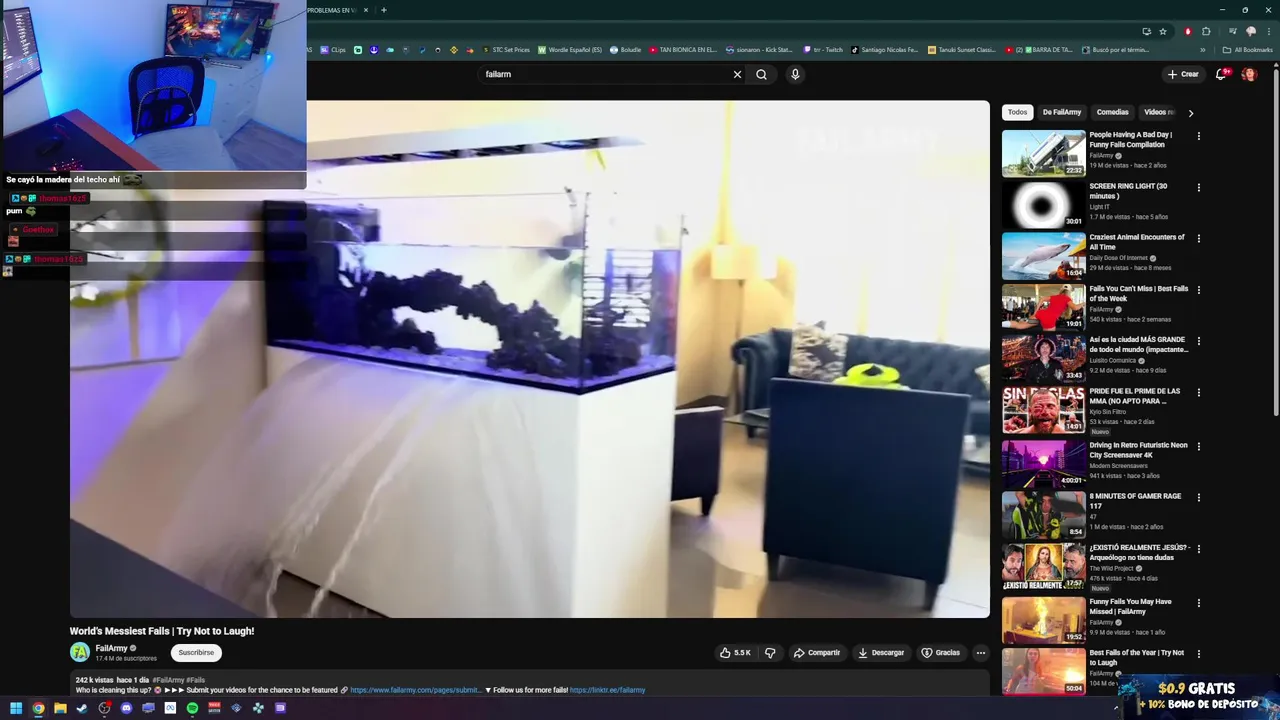
Task: Open PRIDE FUE EL PRIME DE LAS MMA title
Action: pos(1136,396)
